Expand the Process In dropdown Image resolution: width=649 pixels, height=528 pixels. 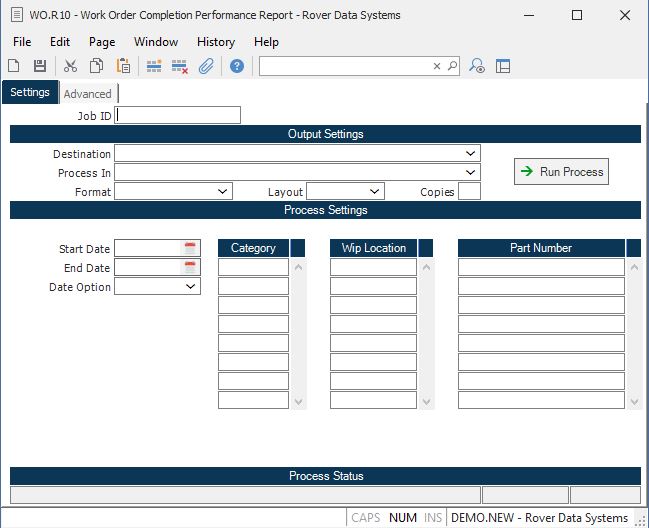coord(470,173)
